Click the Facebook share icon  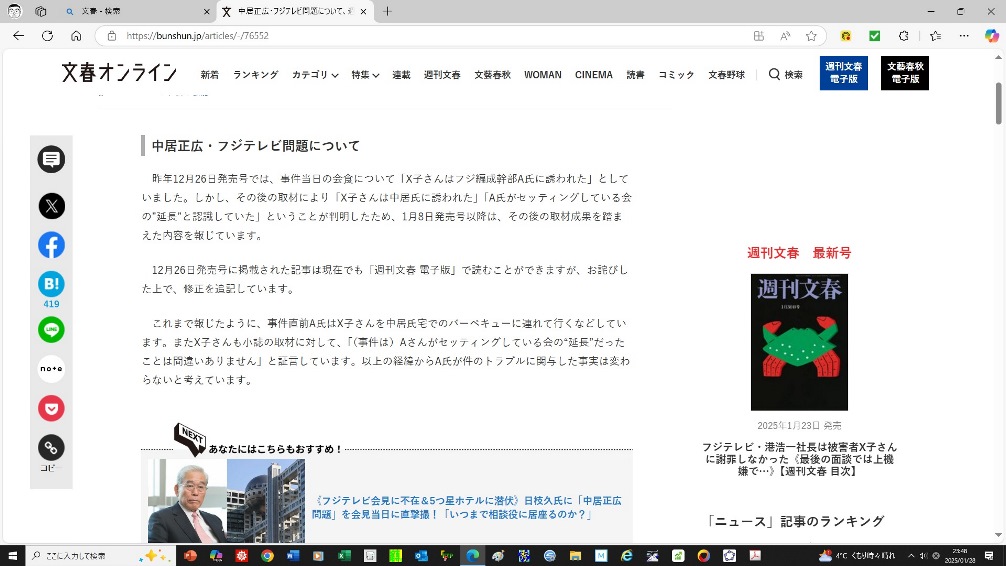pyautogui.click(x=51, y=245)
